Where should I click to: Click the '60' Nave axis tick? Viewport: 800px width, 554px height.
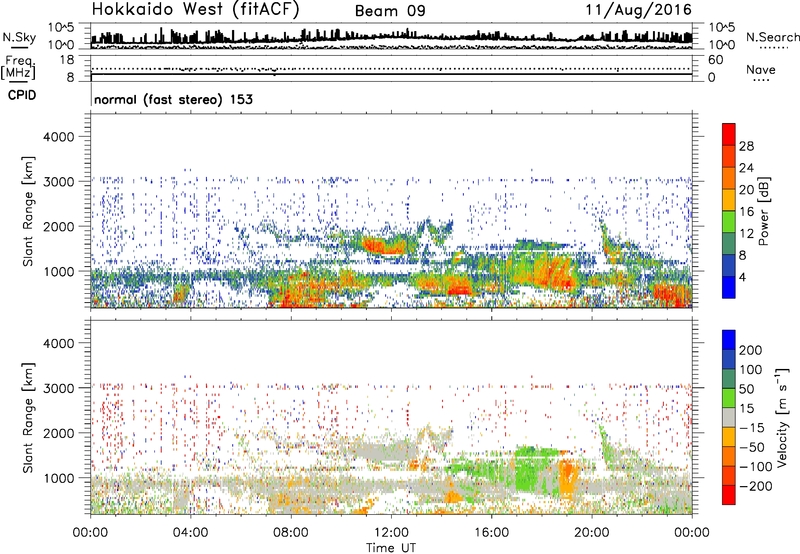click(715, 60)
